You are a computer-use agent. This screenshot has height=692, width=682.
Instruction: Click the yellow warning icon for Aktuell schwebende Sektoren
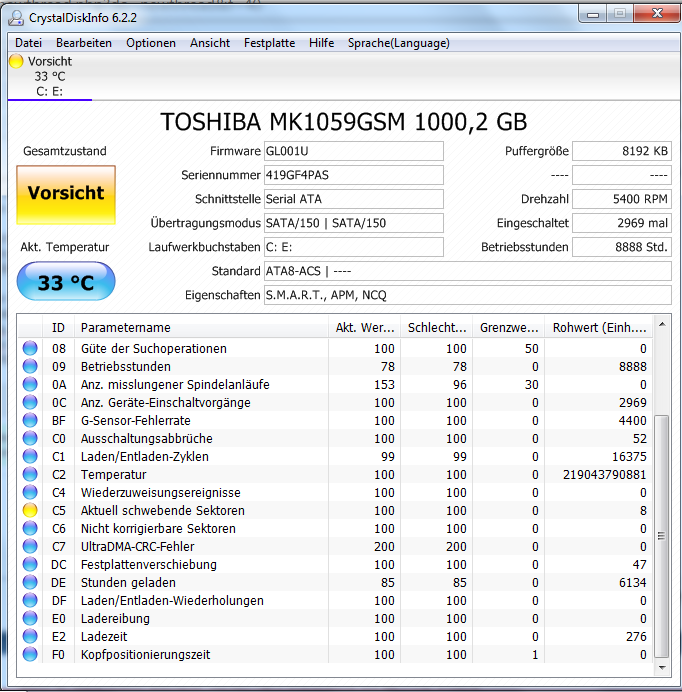point(30,511)
